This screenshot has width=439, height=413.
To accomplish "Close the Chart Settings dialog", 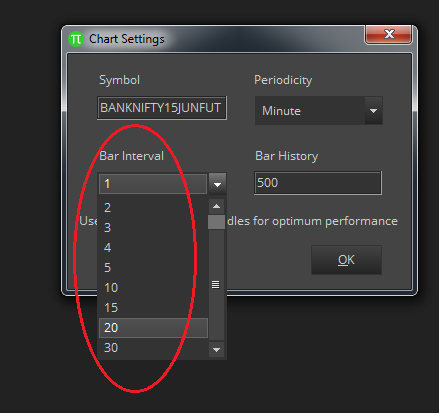I will coord(389,34).
